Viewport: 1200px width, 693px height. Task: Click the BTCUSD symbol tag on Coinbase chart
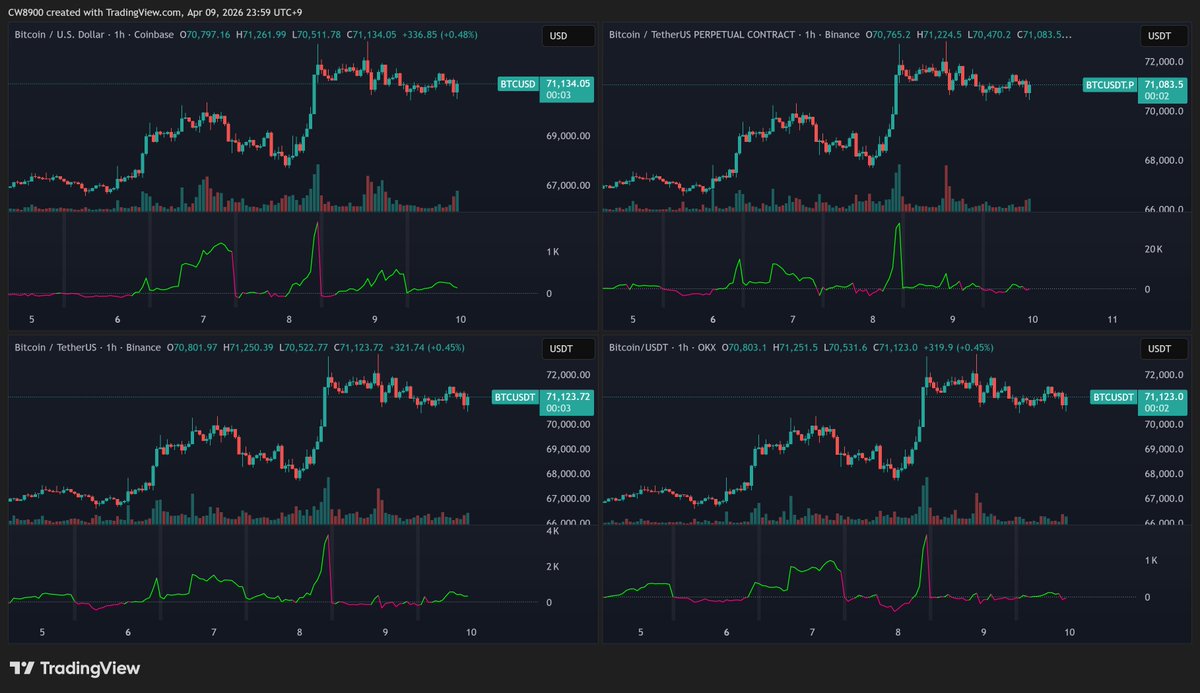click(518, 85)
